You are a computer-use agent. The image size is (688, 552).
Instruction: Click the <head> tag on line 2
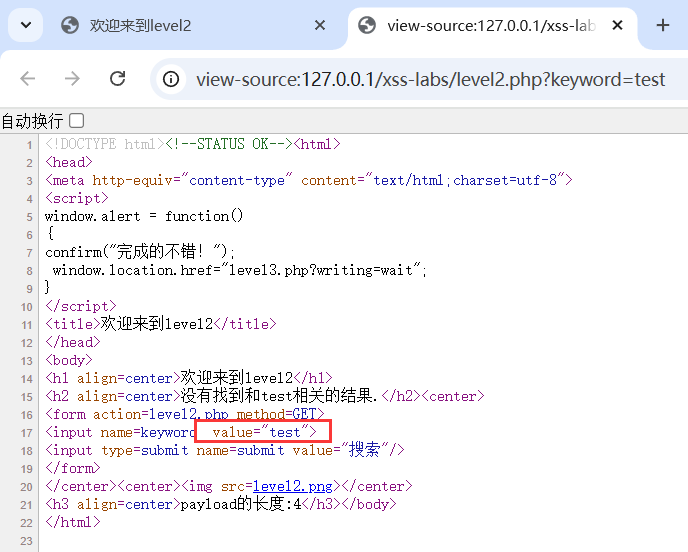(x=69, y=162)
